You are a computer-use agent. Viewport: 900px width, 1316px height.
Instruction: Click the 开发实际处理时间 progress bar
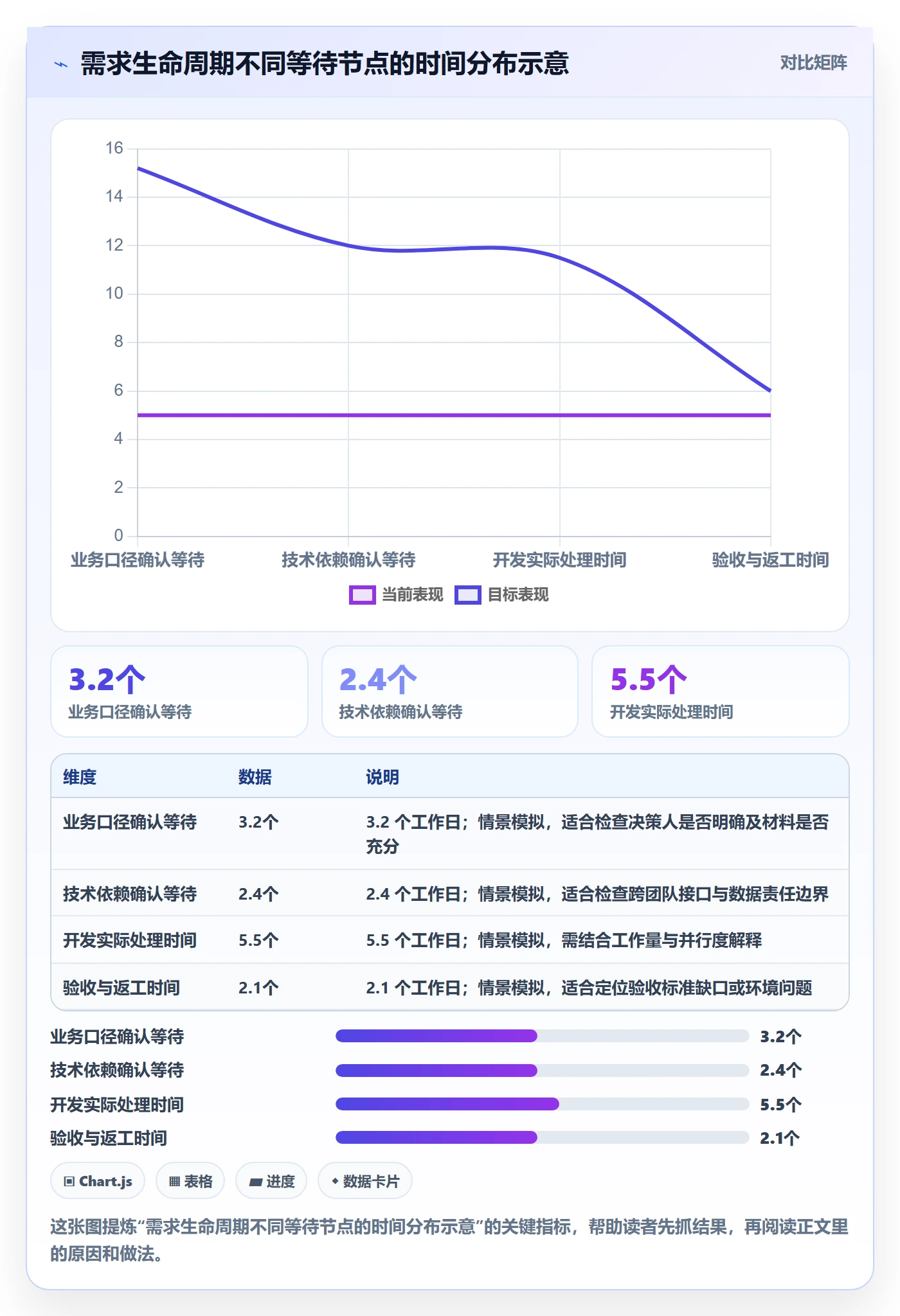point(542,1104)
